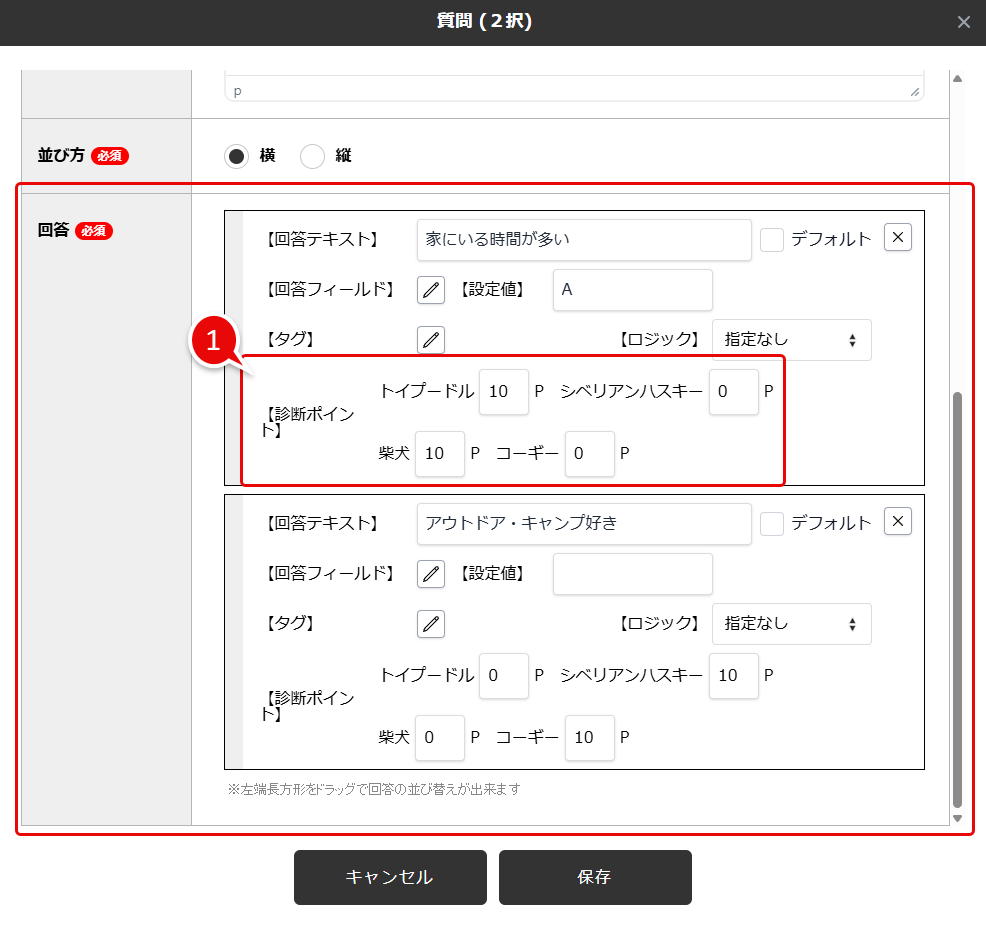Edit the 回答フィールド of the first answer with the pencil icon
Screen dimensions: 986x925
pos(430,290)
